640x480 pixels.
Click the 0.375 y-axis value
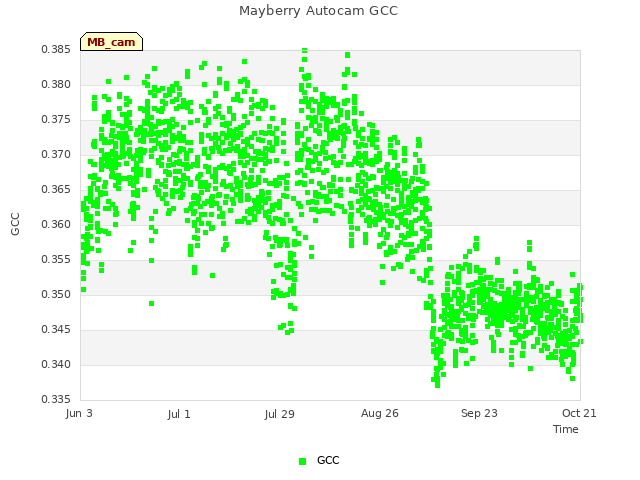[56, 120]
